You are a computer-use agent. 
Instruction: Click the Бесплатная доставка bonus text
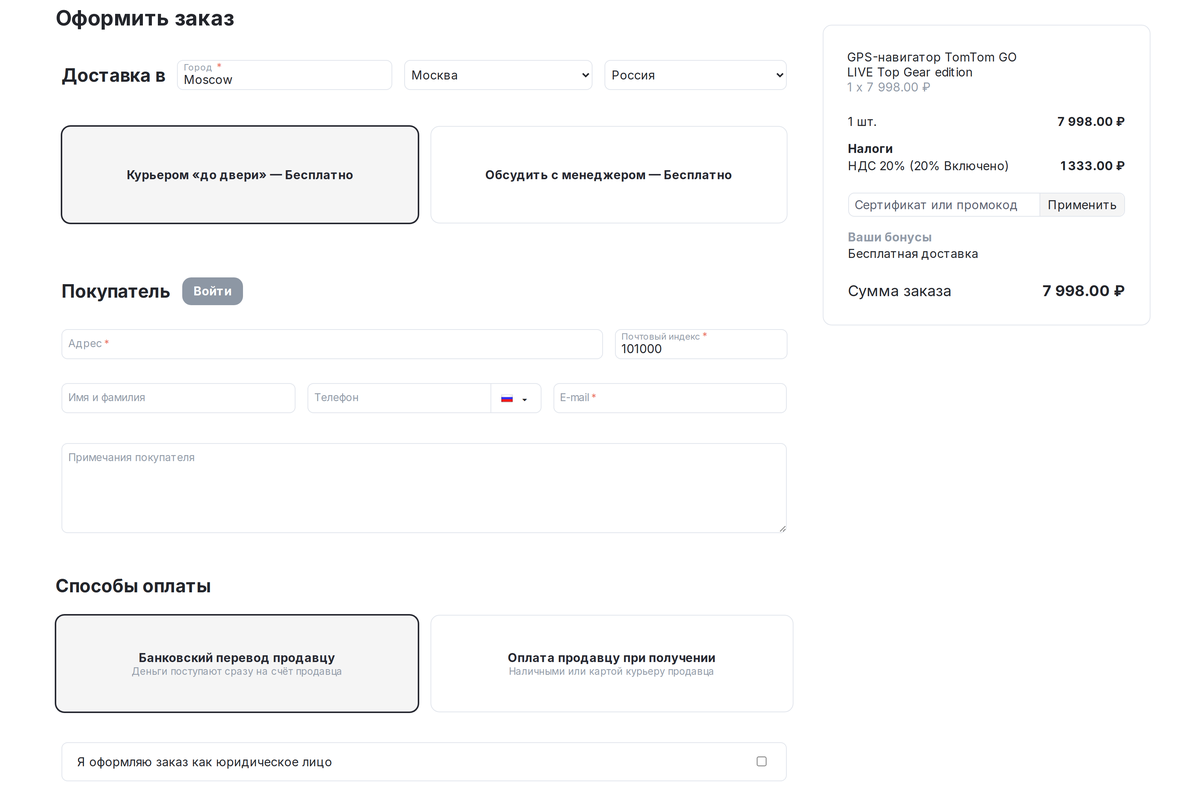[x=913, y=254]
